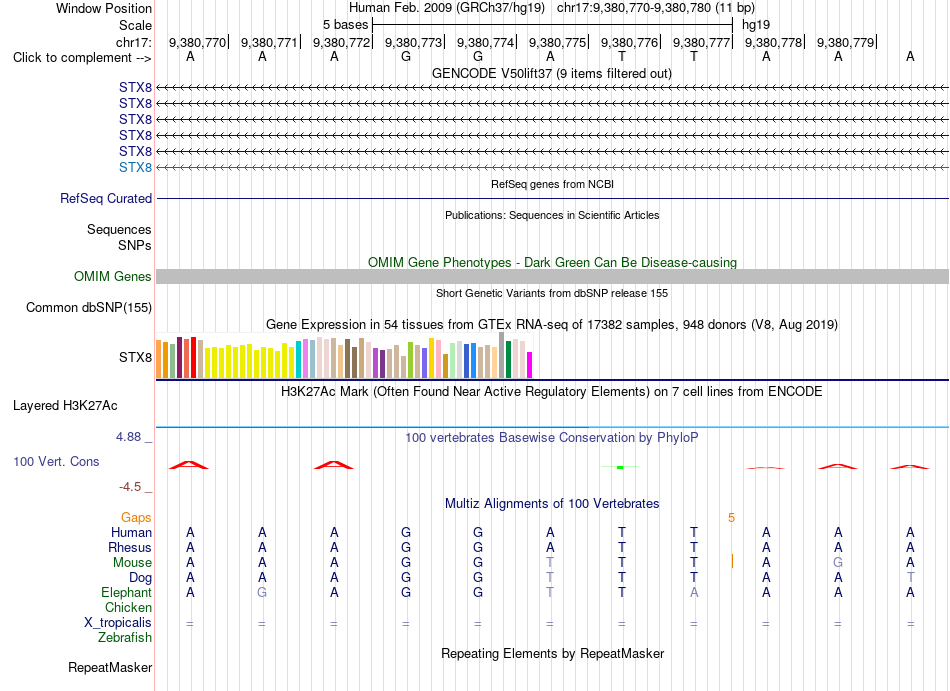Viewport: 950px width, 691px height.
Task: Open the Multiz Alignments of 100 Vertebrates title
Action: point(552,504)
